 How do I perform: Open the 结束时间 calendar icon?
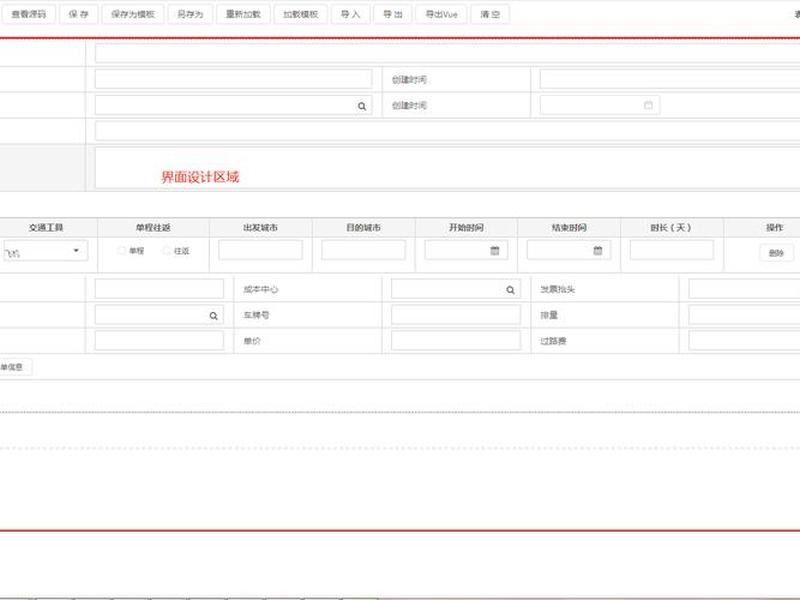point(597,251)
